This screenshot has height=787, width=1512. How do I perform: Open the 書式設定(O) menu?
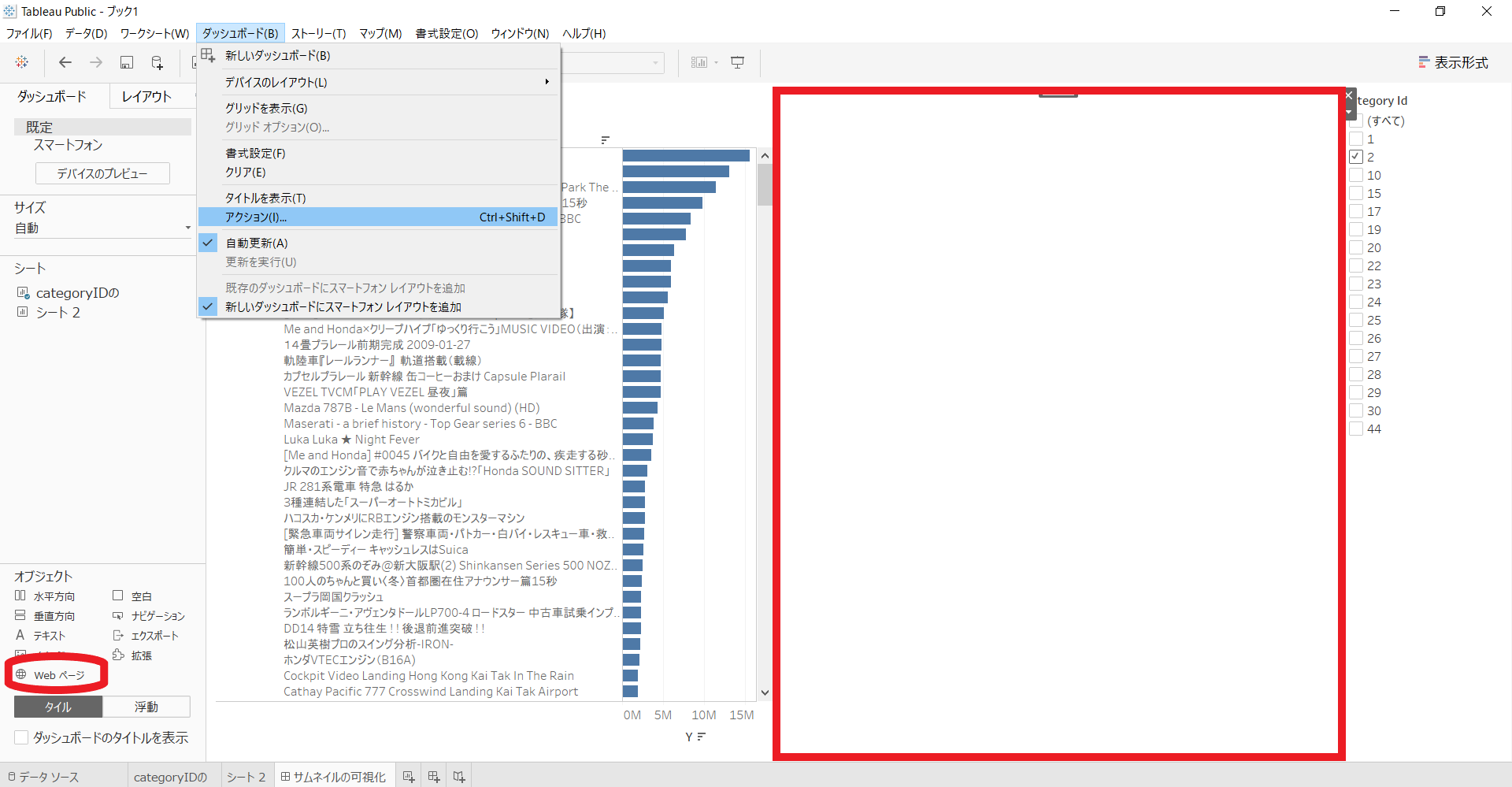click(447, 33)
